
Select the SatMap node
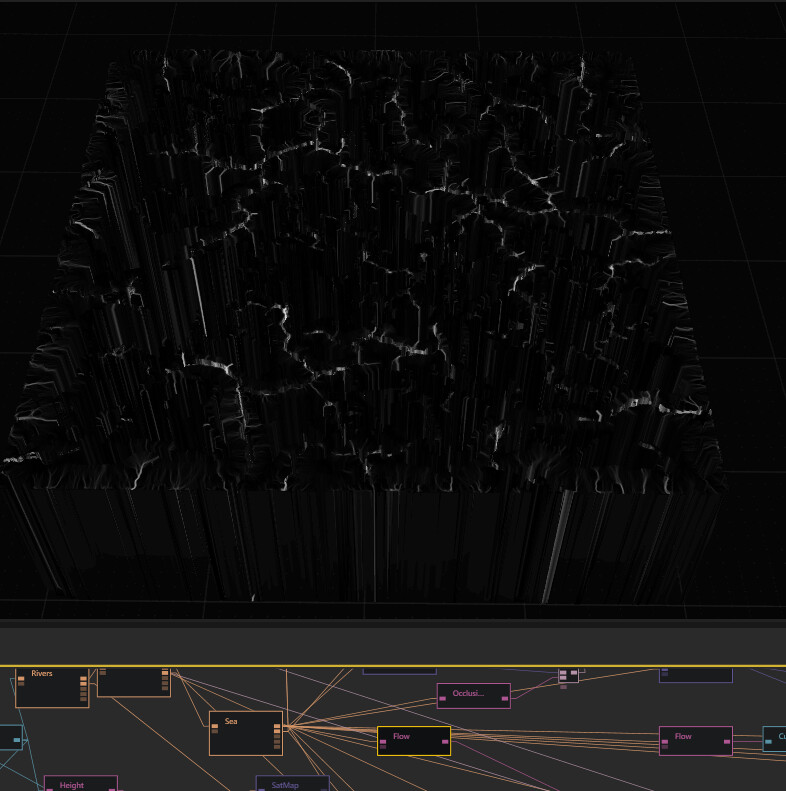tap(292, 785)
